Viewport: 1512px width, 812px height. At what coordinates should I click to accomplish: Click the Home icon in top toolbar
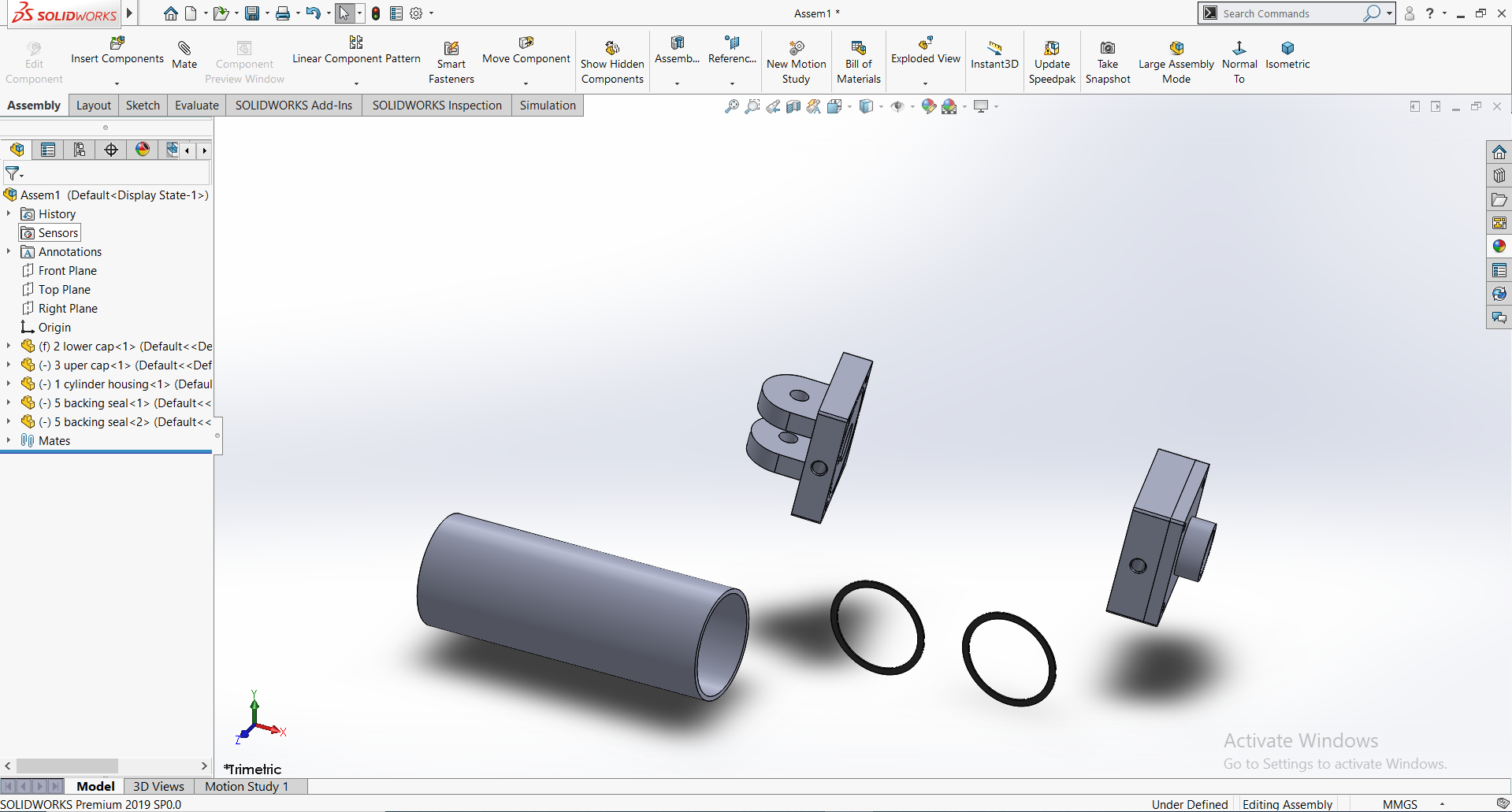point(171,13)
